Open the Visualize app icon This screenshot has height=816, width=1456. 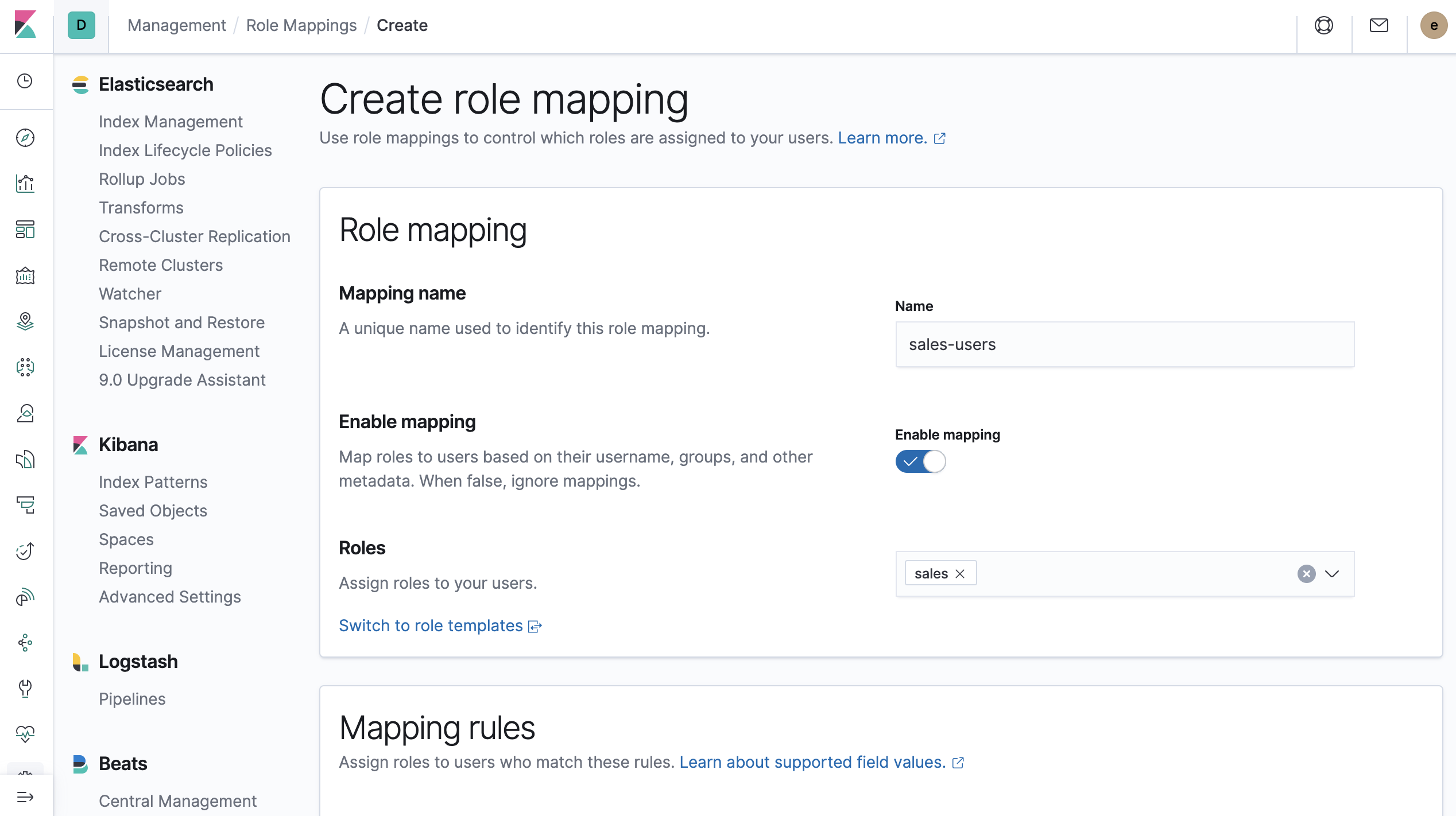pyautogui.click(x=25, y=184)
